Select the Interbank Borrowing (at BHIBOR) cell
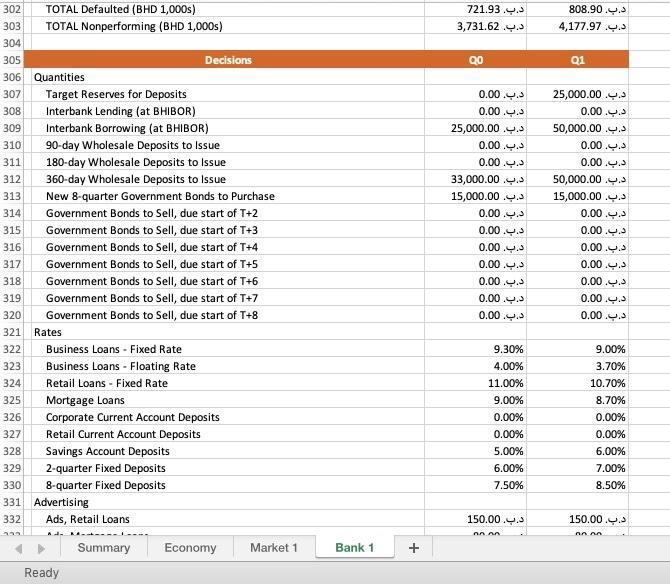Viewport: 670px width, 584px height. [x=228, y=128]
